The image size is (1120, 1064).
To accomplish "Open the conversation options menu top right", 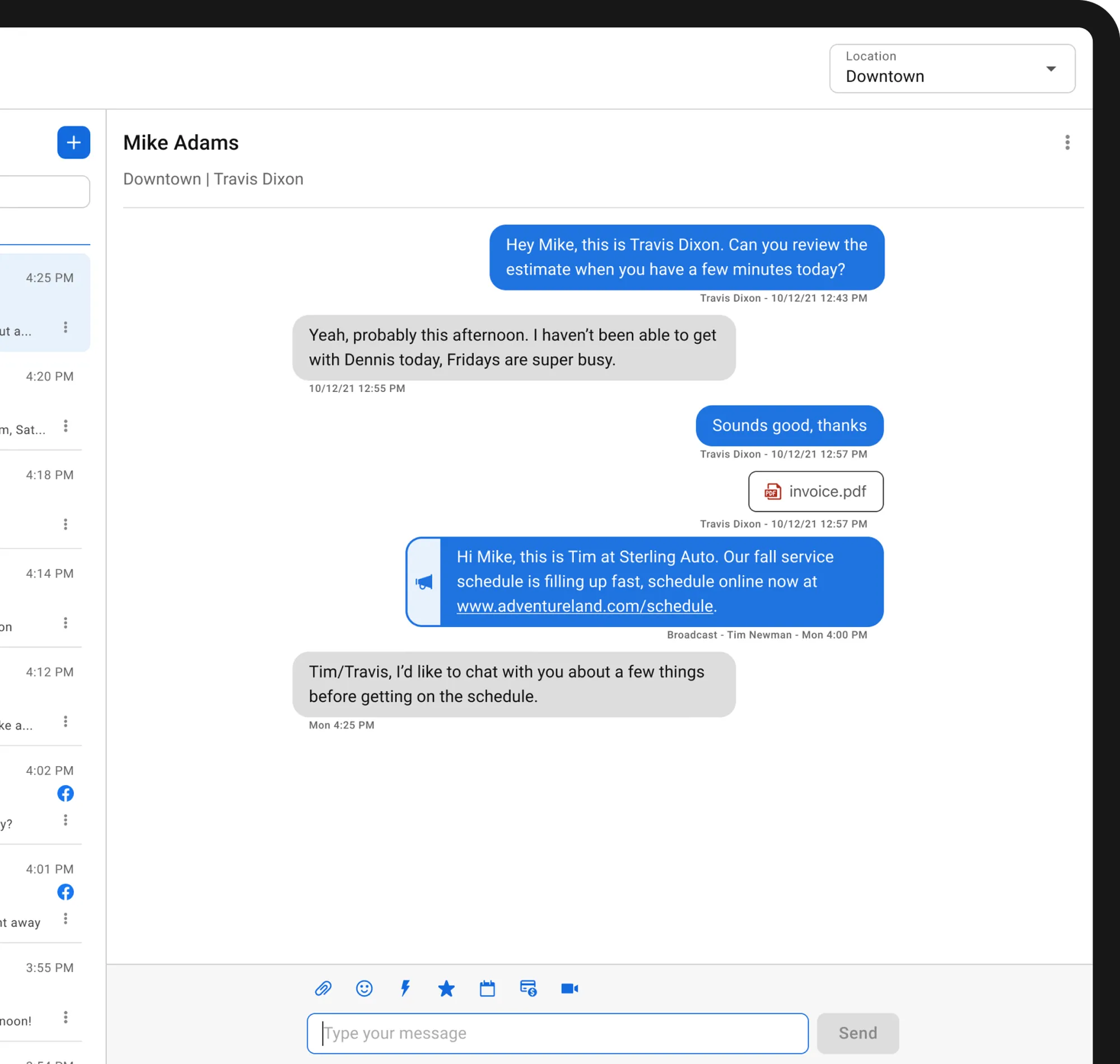I will 1068,142.
